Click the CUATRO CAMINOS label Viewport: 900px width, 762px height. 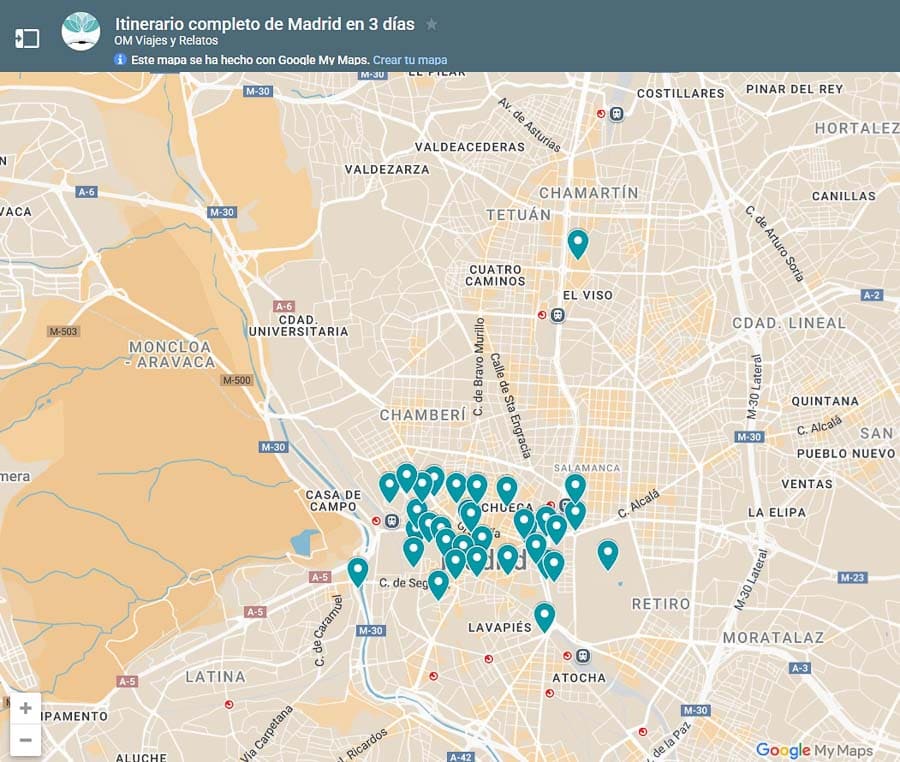[x=495, y=275]
